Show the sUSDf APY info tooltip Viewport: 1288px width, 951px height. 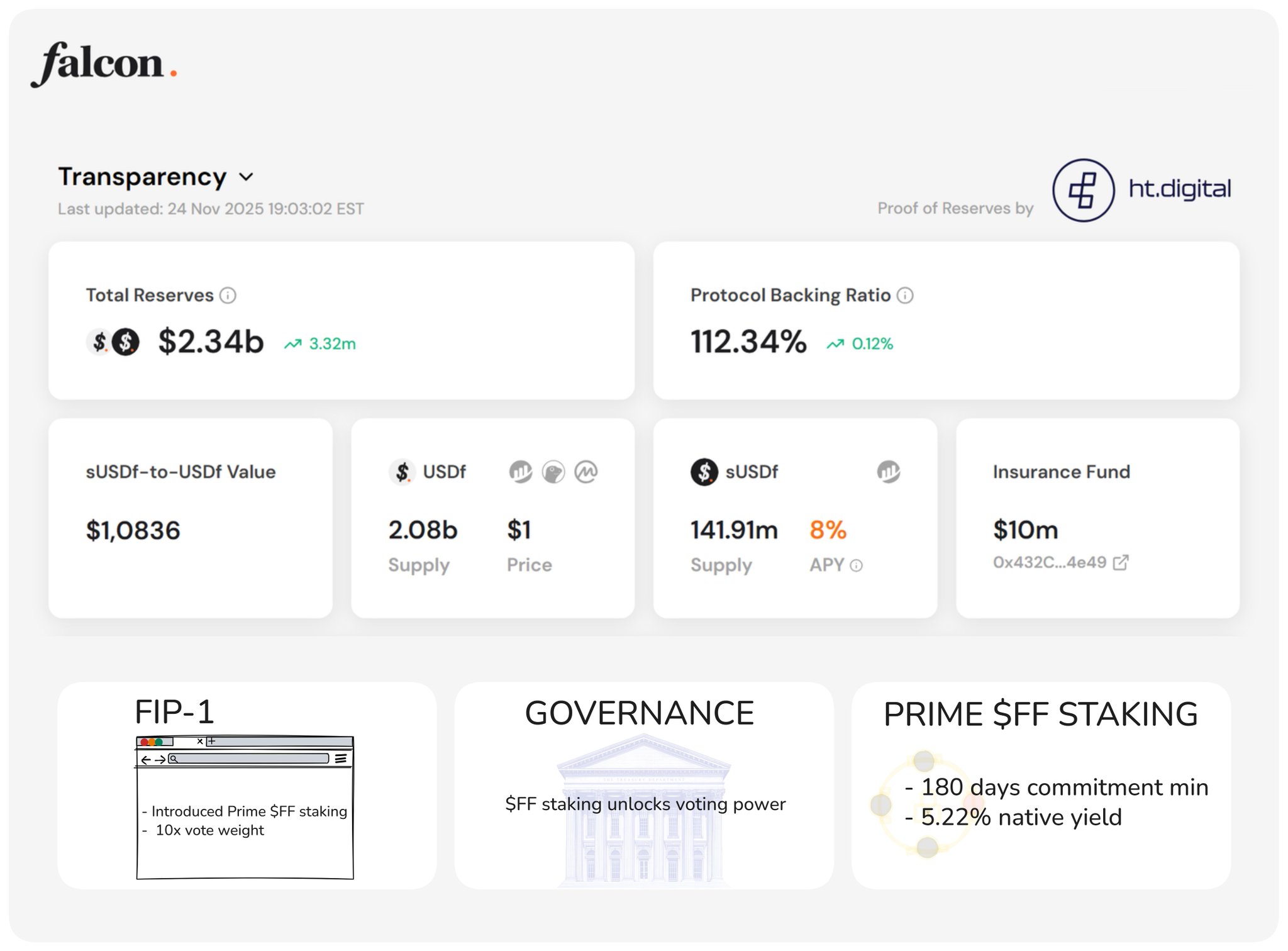(x=856, y=565)
